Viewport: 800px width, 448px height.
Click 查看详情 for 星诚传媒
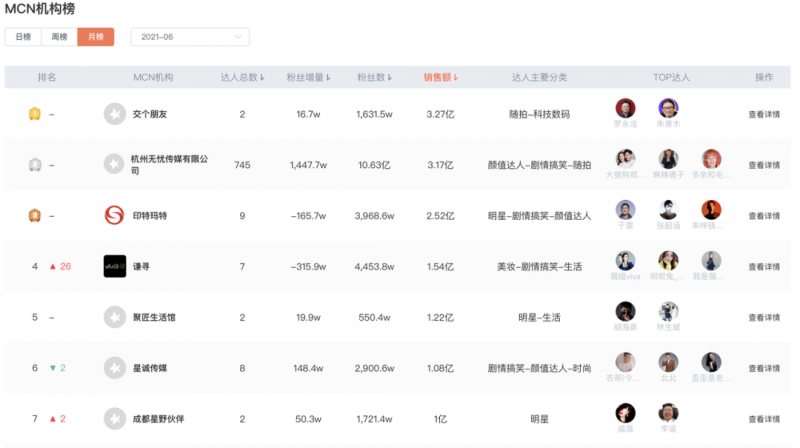point(764,368)
